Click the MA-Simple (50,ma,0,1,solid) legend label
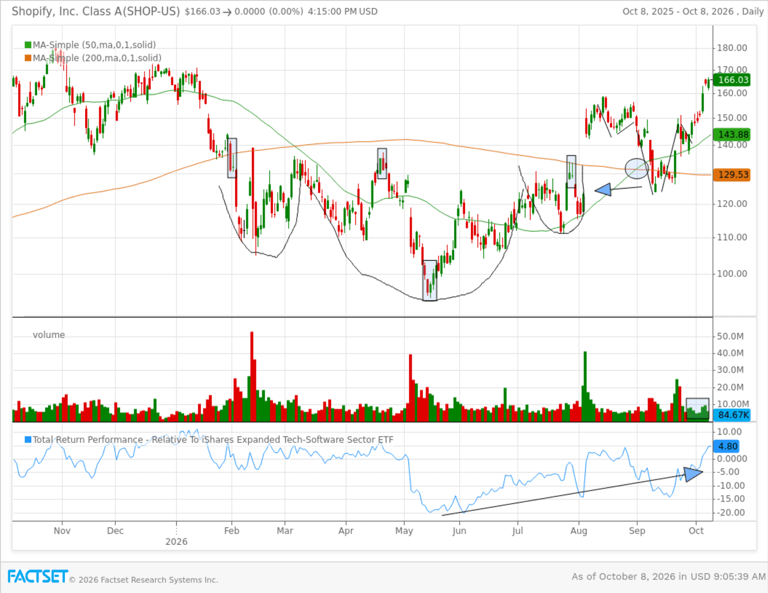The height and width of the screenshot is (593, 768). 94,45
